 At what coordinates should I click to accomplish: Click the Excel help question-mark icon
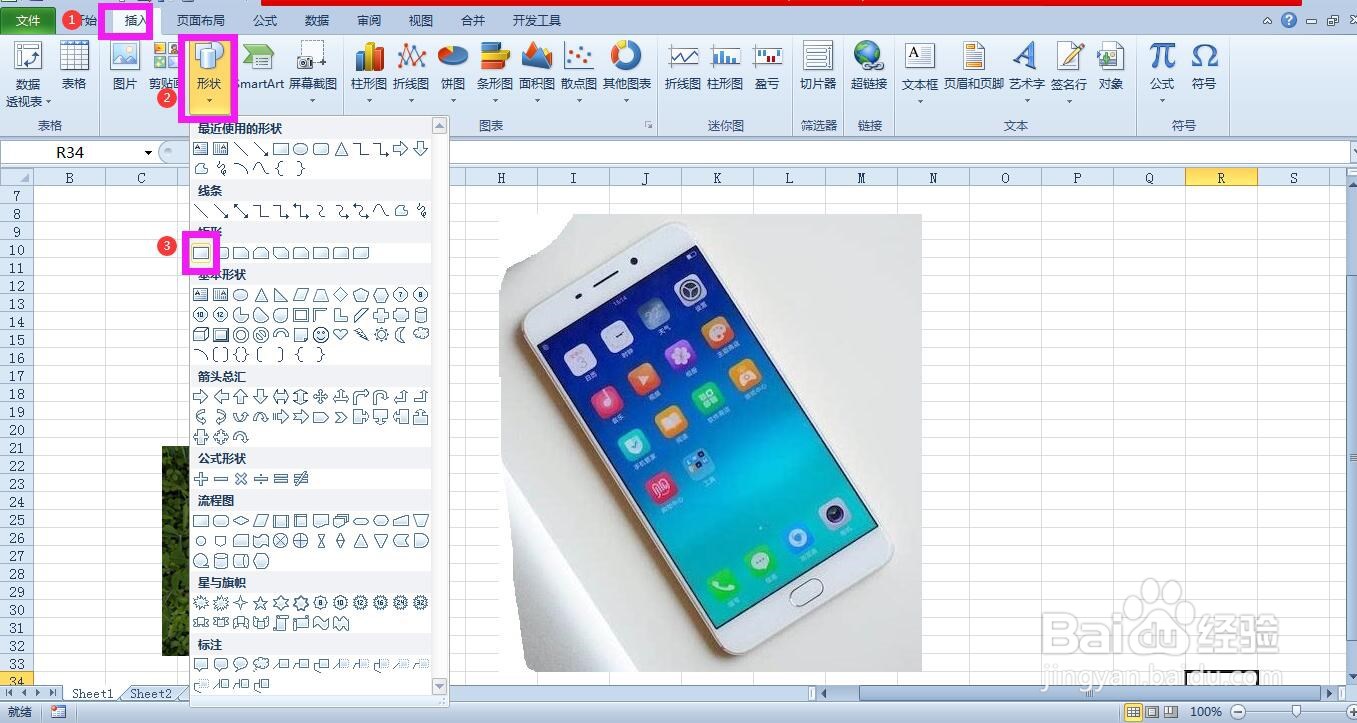1288,21
